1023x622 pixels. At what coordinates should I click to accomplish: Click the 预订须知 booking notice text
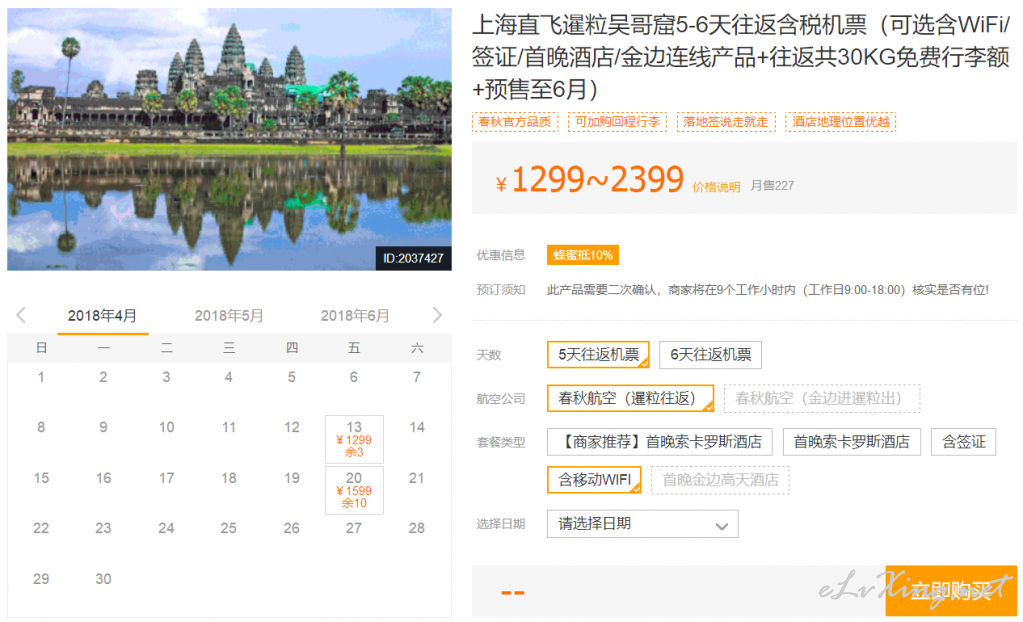(500, 290)
